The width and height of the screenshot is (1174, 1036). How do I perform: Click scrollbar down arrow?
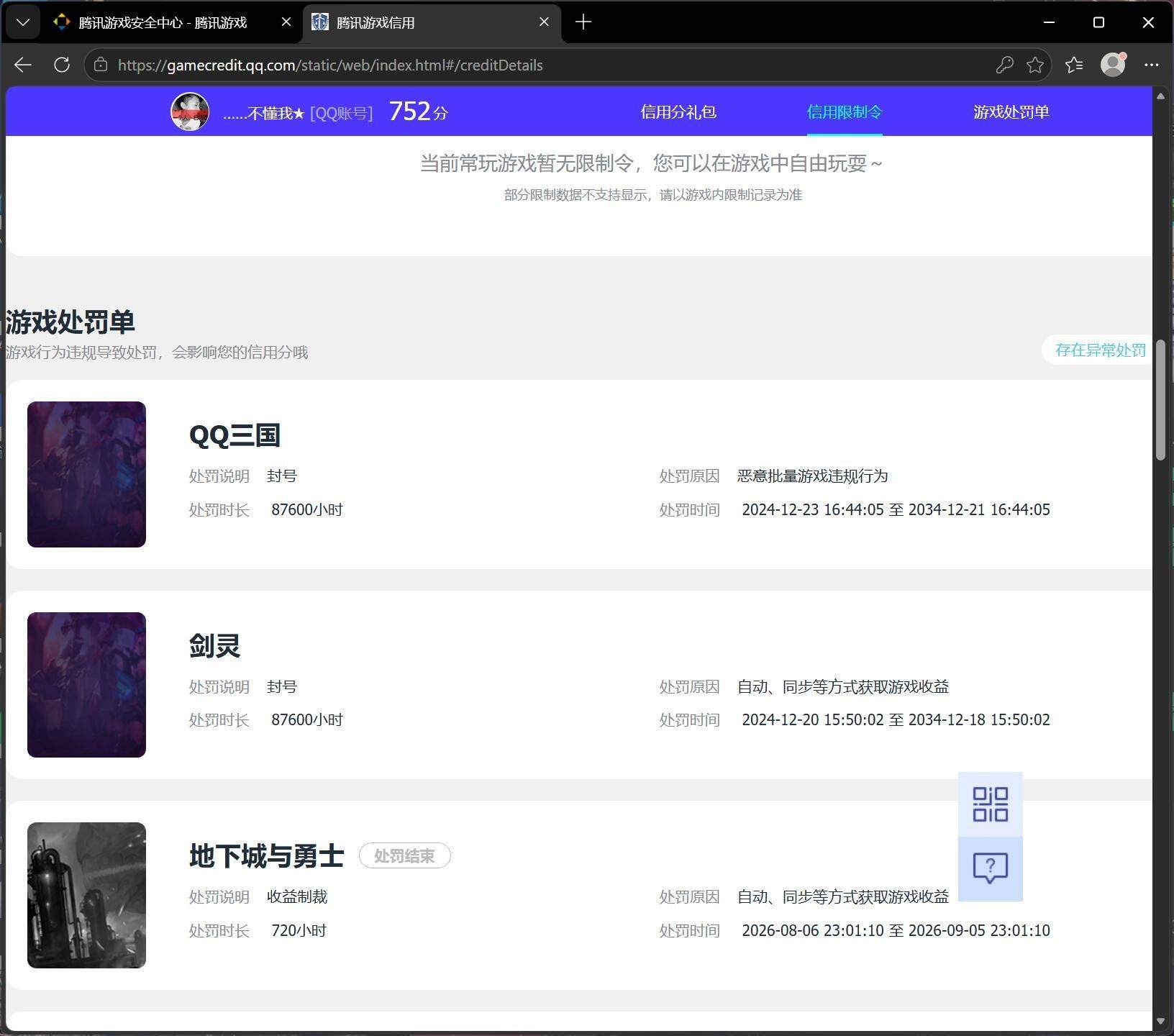click(1160, 1022)
